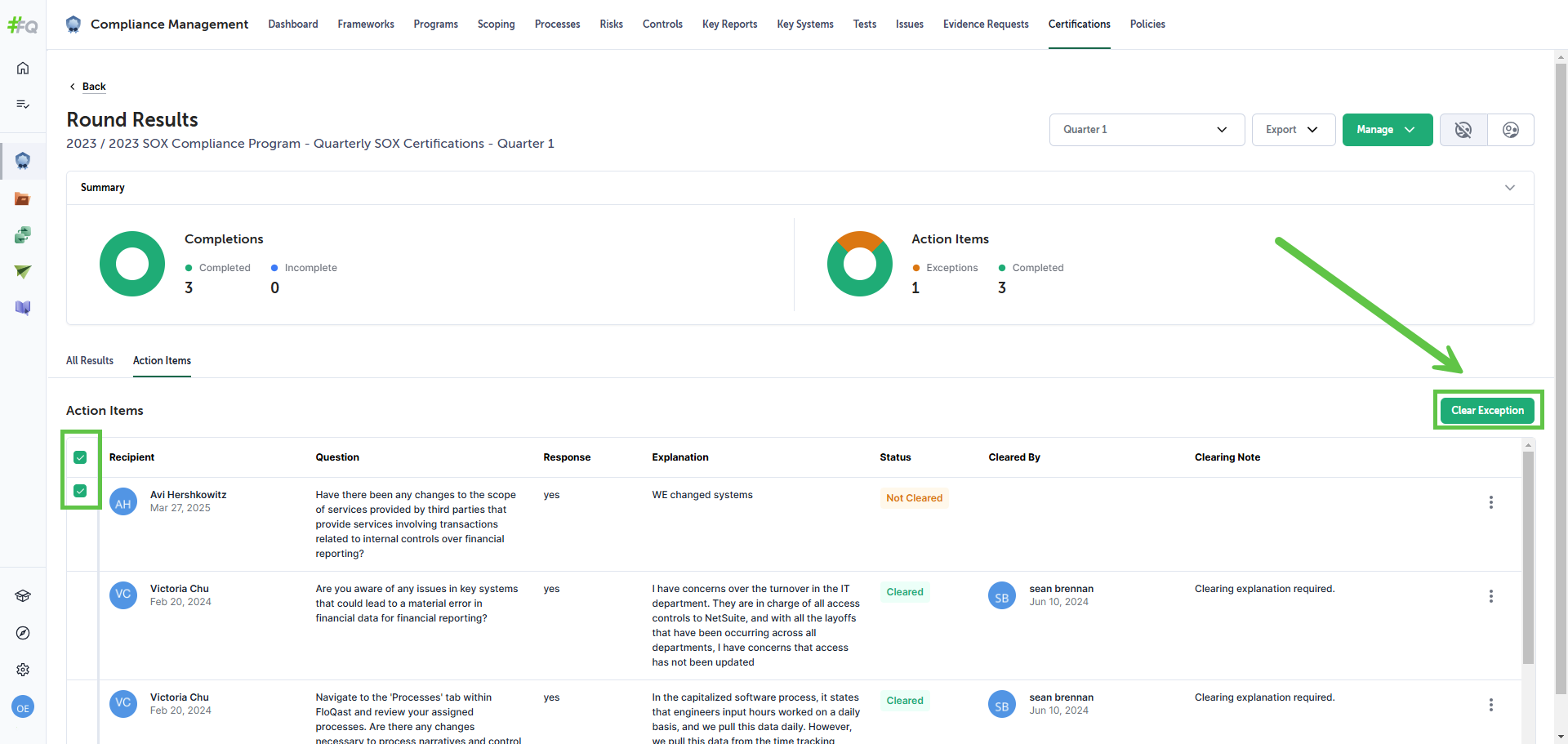Open the task list icon in sidebar
Screen dimensions: 1568x744
23,104
